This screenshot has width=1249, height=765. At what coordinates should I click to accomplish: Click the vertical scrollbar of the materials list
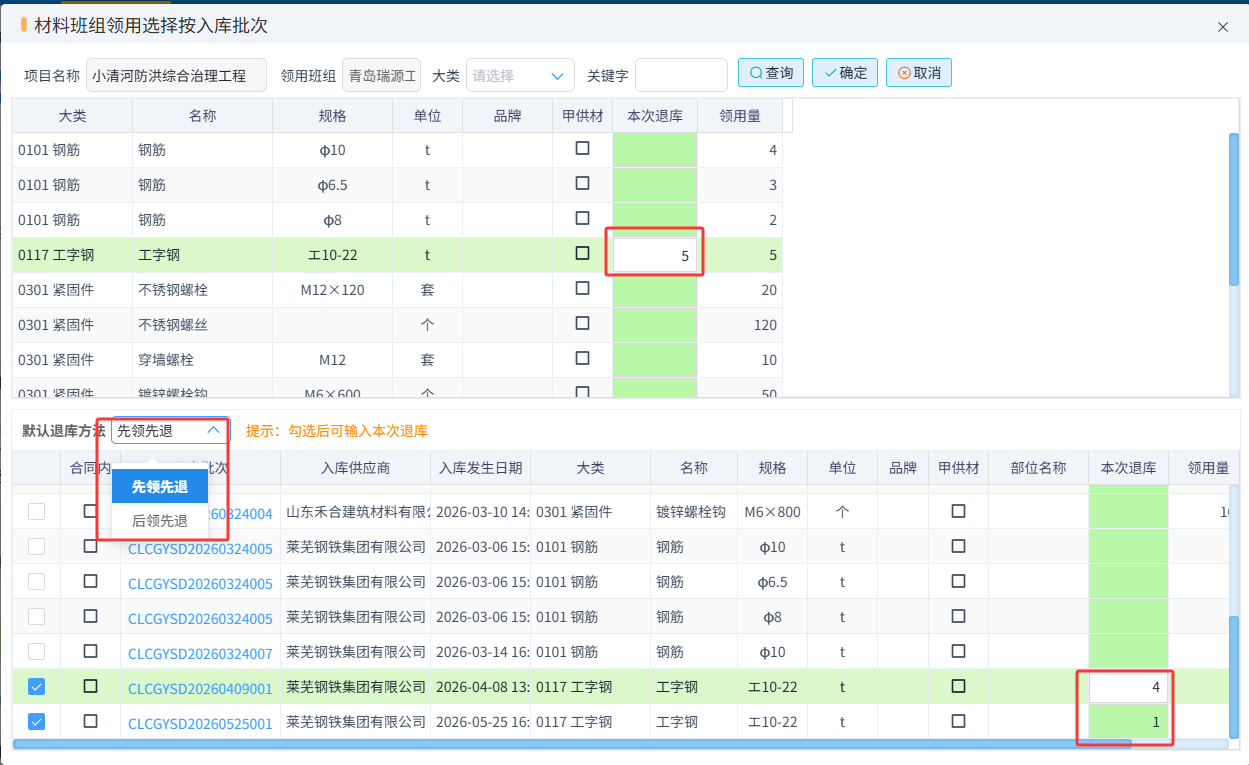tap(1233, 210)
